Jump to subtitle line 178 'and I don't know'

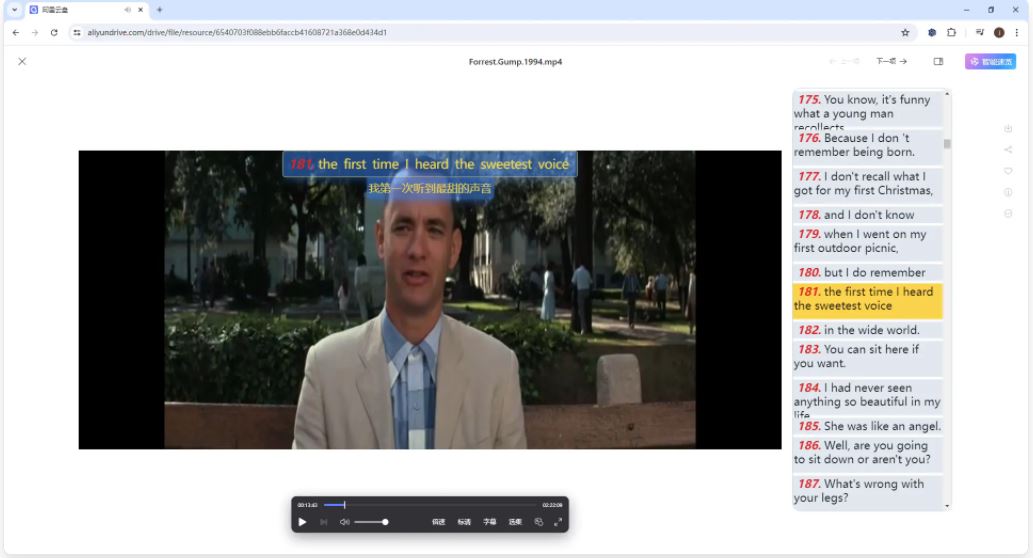(x=867, y=215)
